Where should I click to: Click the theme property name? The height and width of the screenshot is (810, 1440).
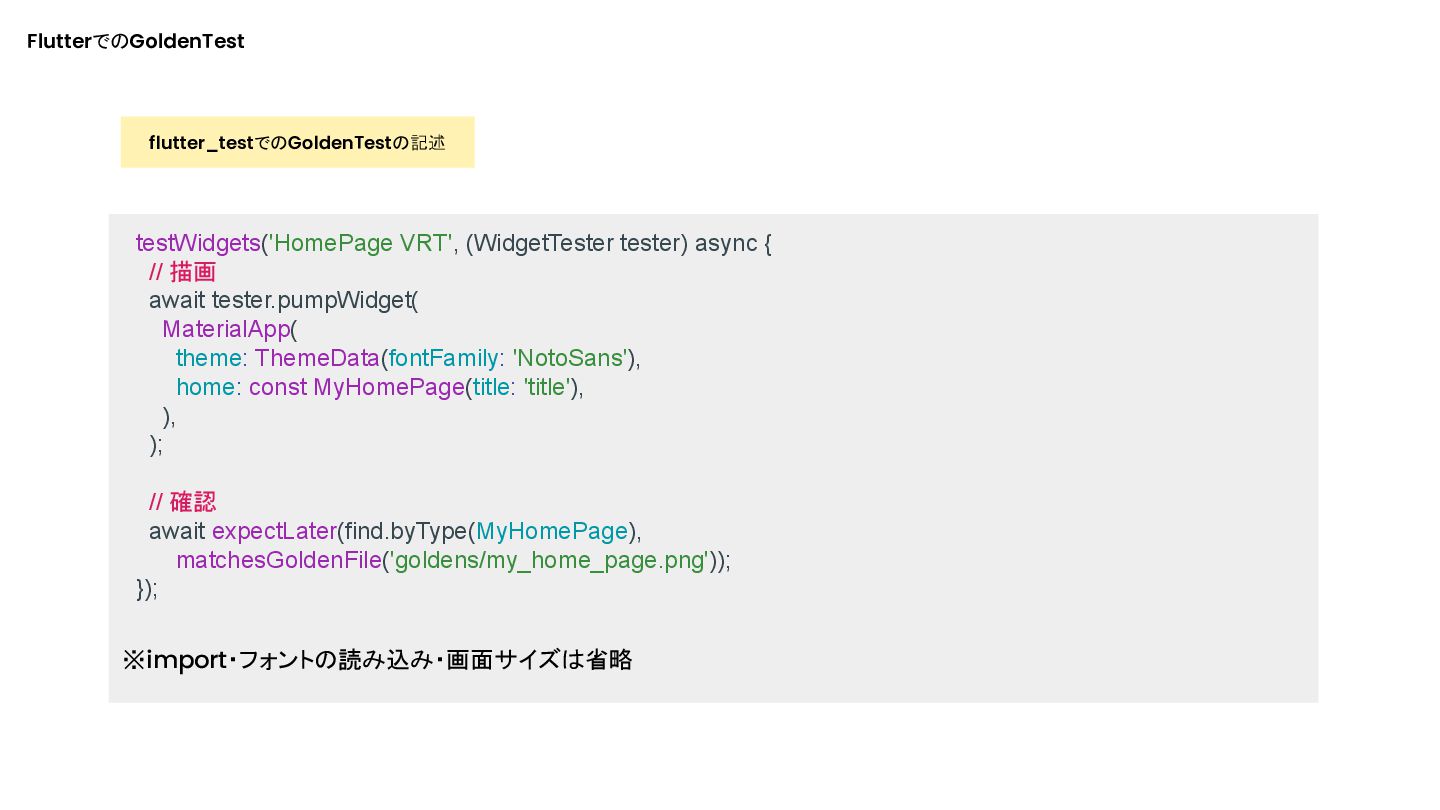click(208, 358)
